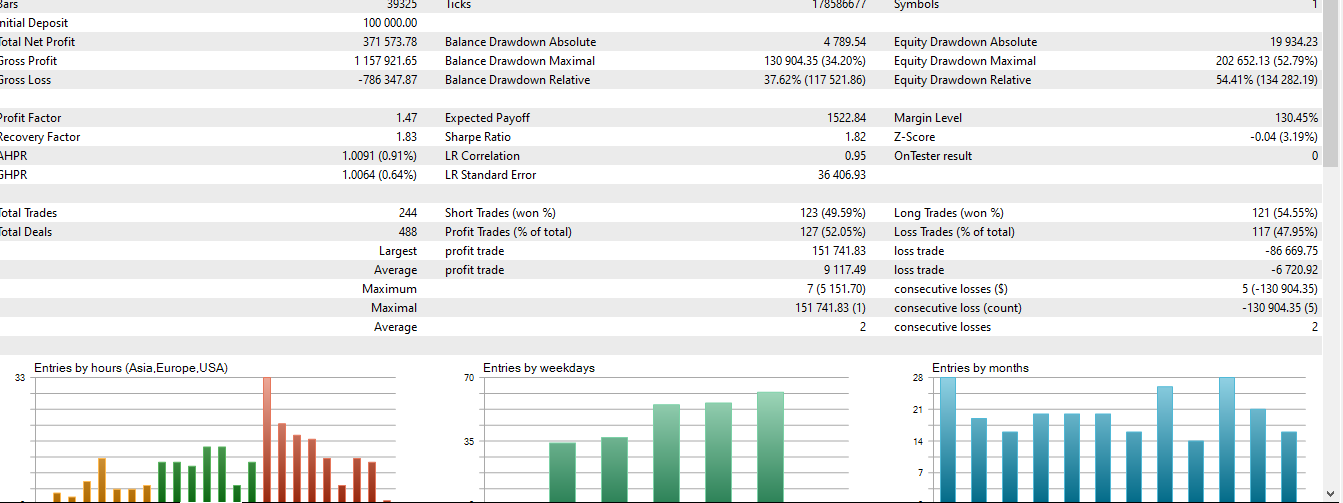Screen dimensions: 1343x503
Task: Select the Expected Payoff value 1522.84
Action: click(847, 118)
